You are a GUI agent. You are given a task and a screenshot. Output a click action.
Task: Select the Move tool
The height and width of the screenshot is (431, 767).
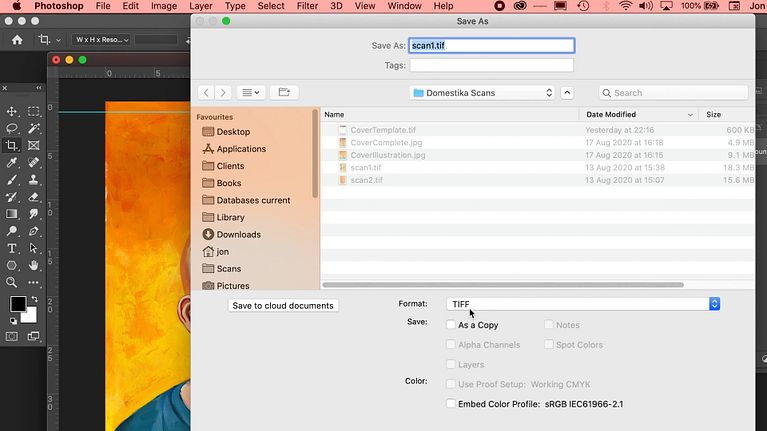pyautogui.click(x=12, y=111)
